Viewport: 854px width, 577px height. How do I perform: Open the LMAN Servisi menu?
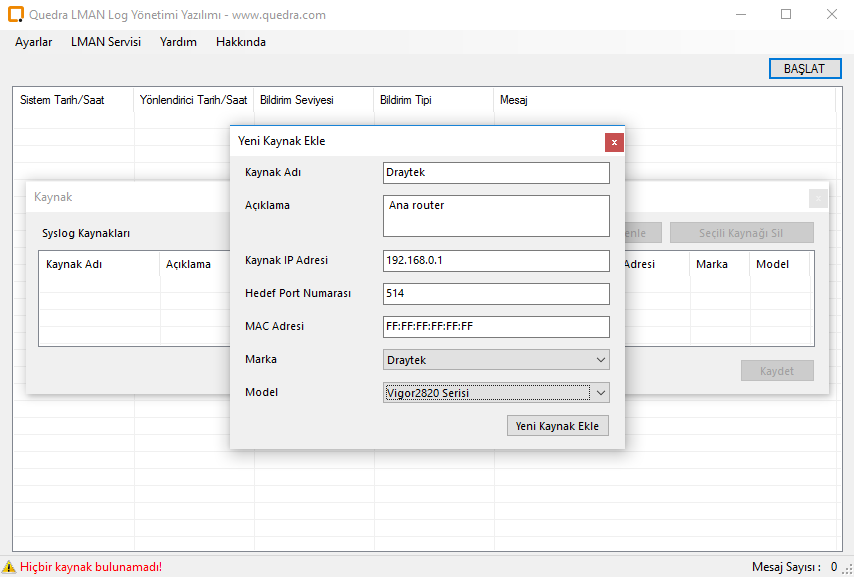click(106, 42)
